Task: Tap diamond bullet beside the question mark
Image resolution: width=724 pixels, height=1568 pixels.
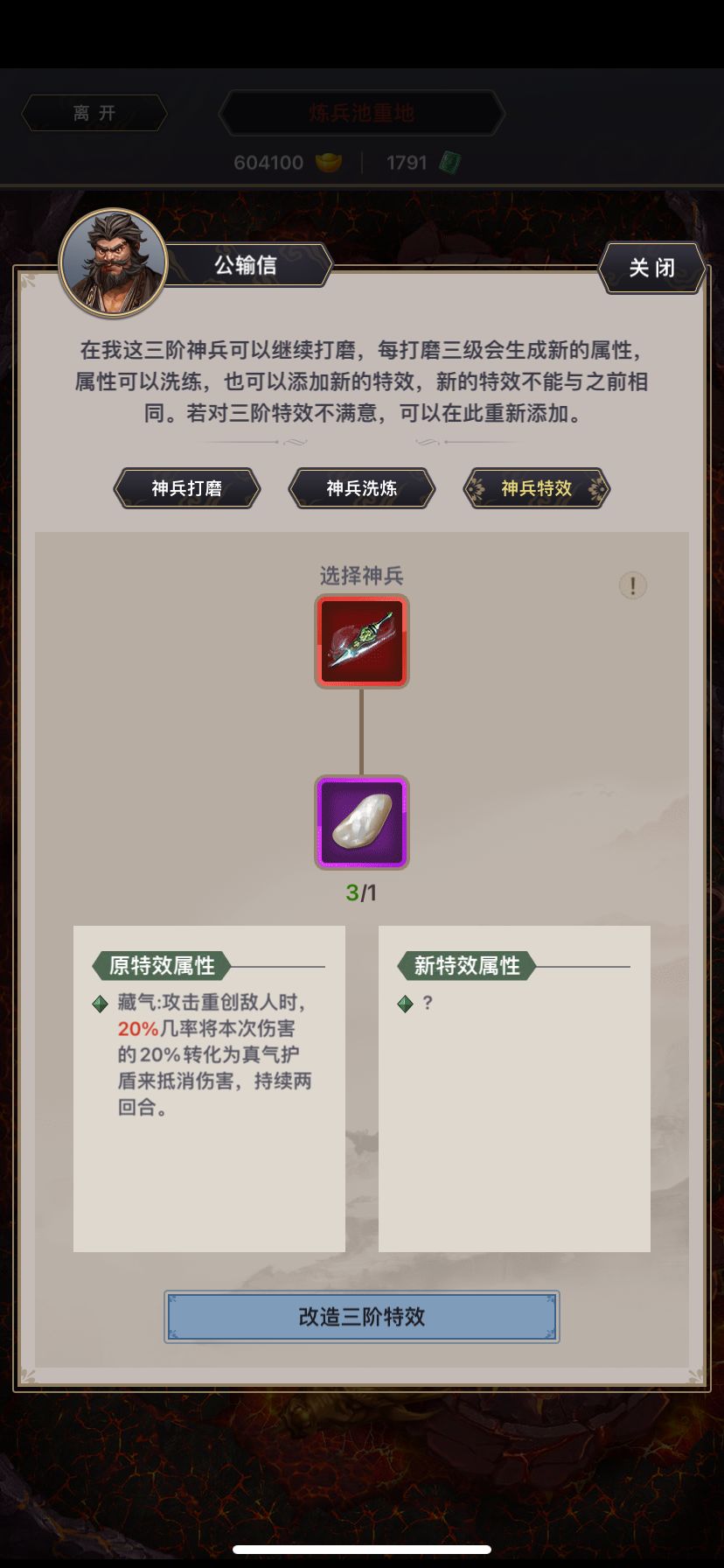Action: click(x=405, y=1004)
